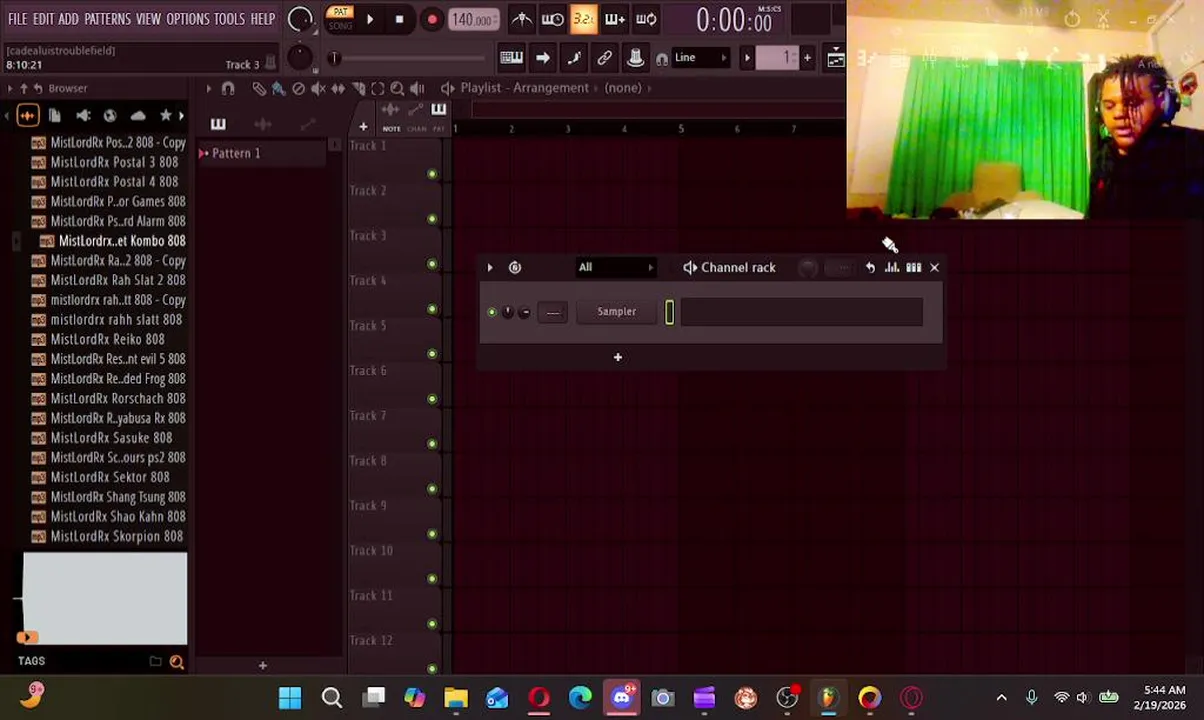Switch to PAT pattern mode
This screenshot has height=720, width=1204.
pos(340,13)
